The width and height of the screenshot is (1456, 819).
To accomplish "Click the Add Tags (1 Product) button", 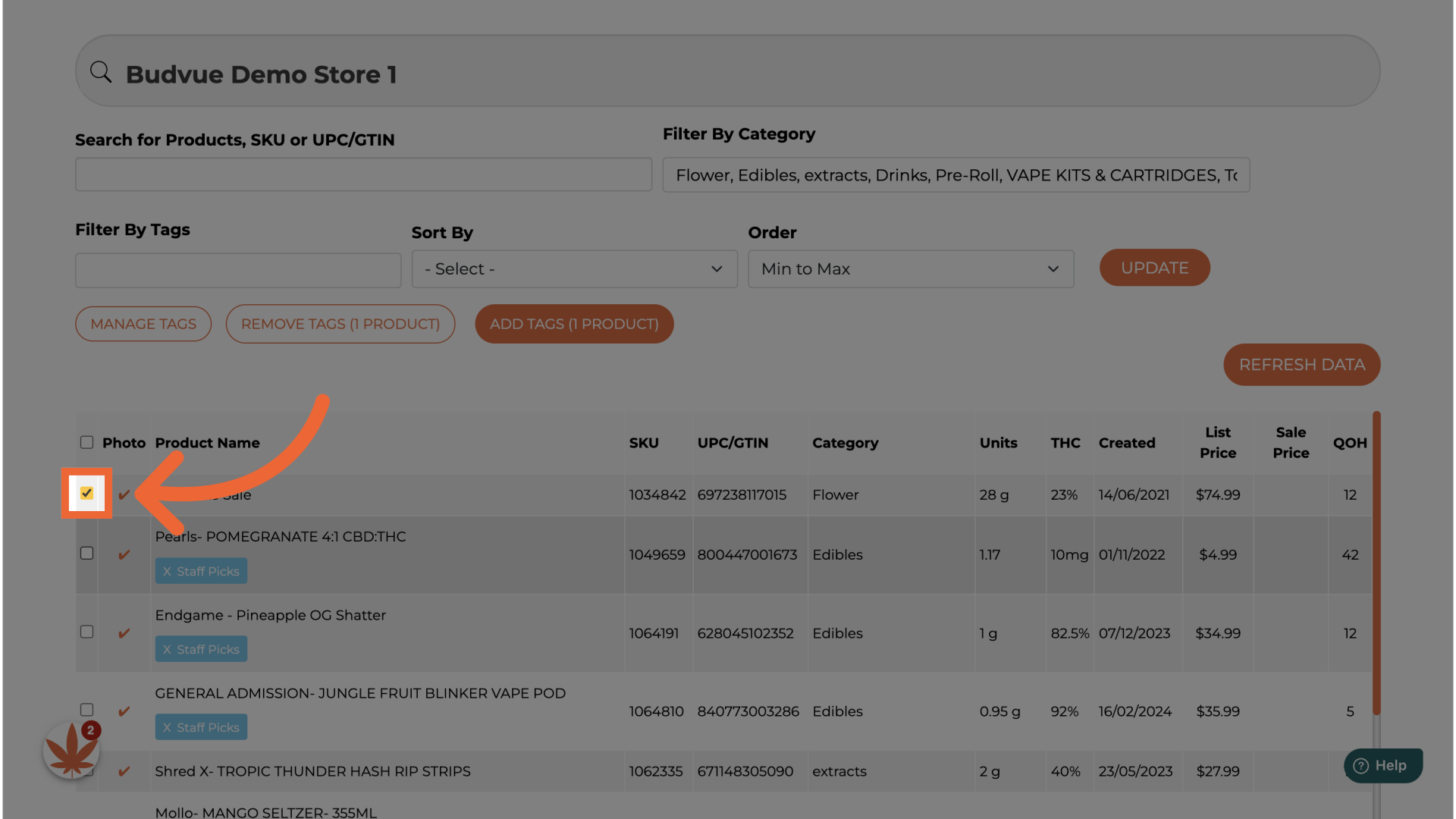I will click(574, 324).
